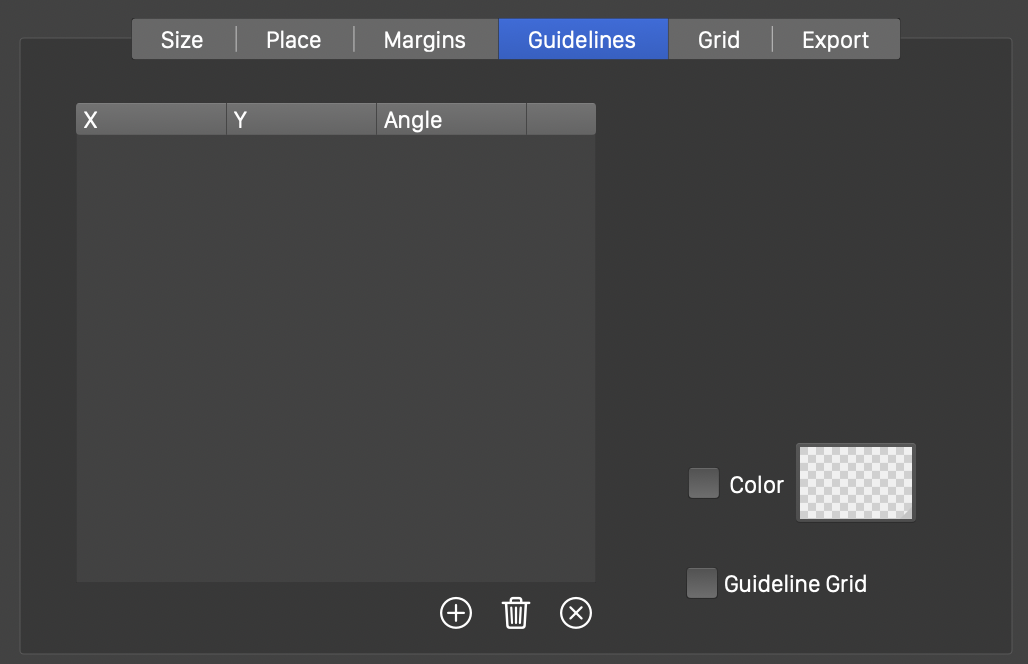Open the Place tab
Screen dimensions: 1028x664
[x=294, y=40]
